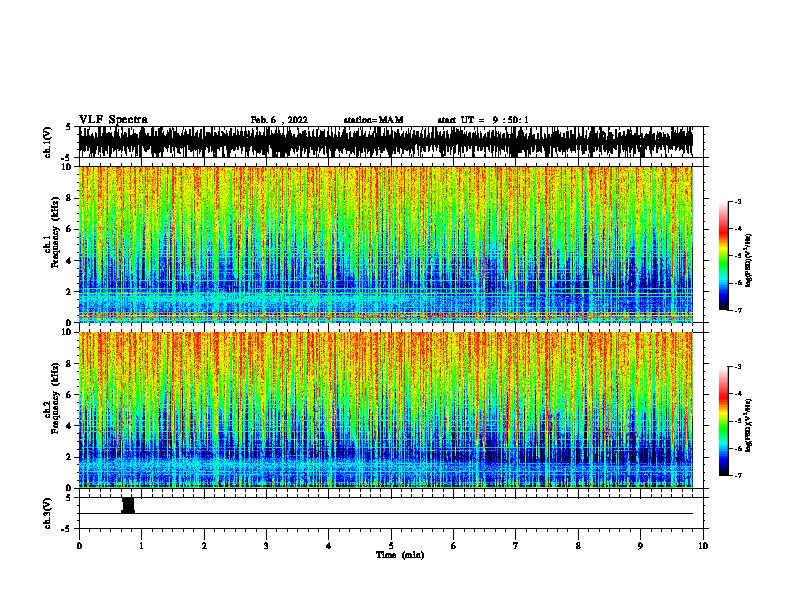Click the 'ch.3(V)' axis label

[x=48, y=514]
